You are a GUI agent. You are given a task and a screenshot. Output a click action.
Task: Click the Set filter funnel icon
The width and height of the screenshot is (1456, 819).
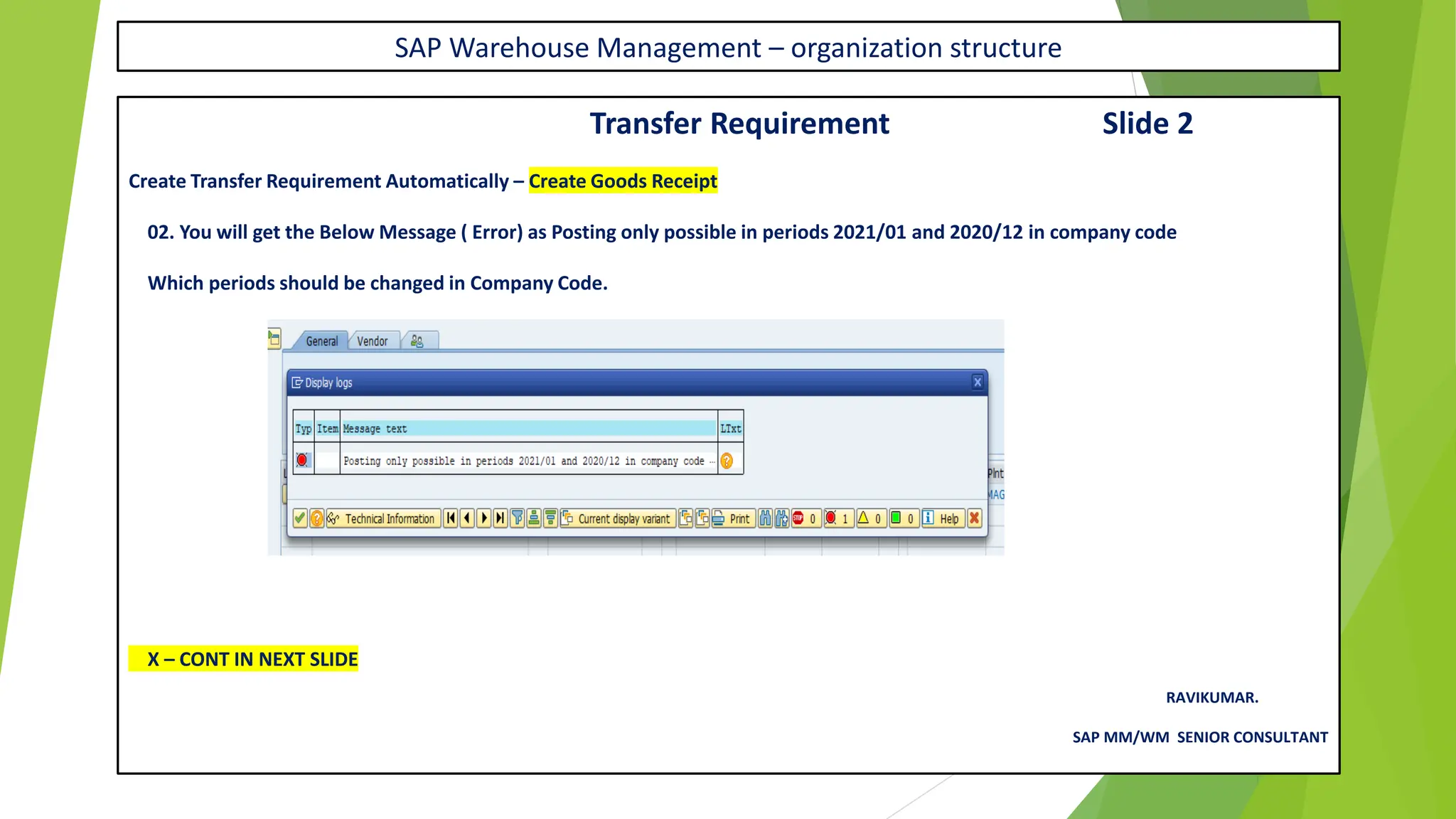point(518,518)
